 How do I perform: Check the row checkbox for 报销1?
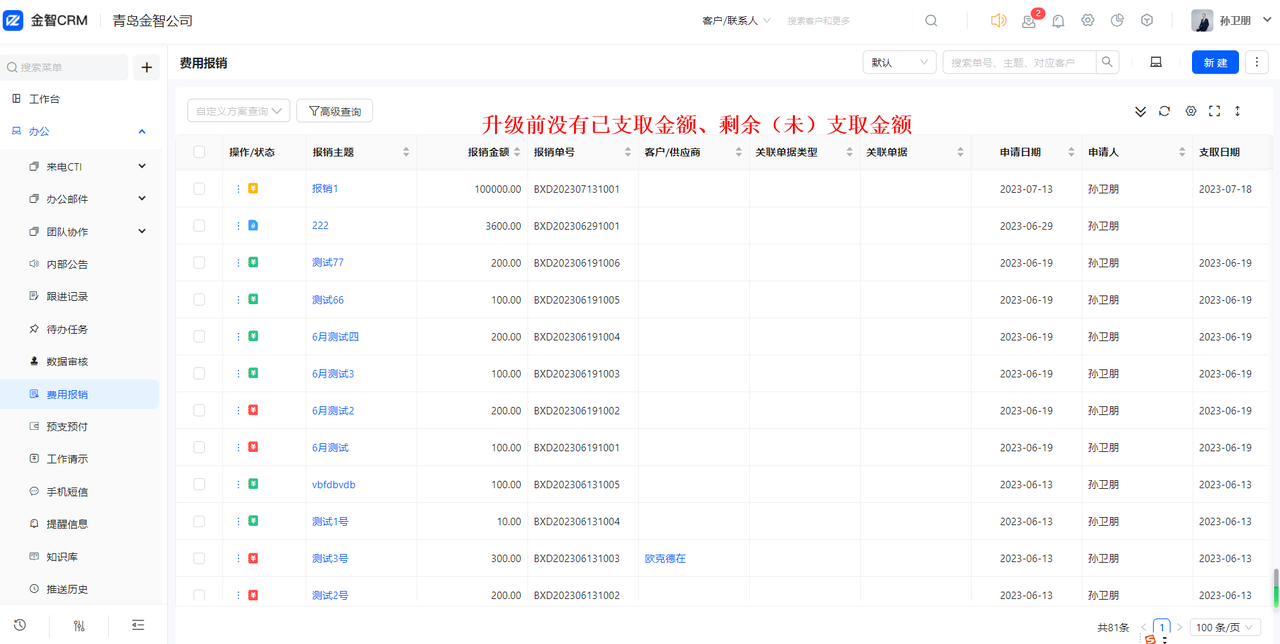[x=199, y=189]
